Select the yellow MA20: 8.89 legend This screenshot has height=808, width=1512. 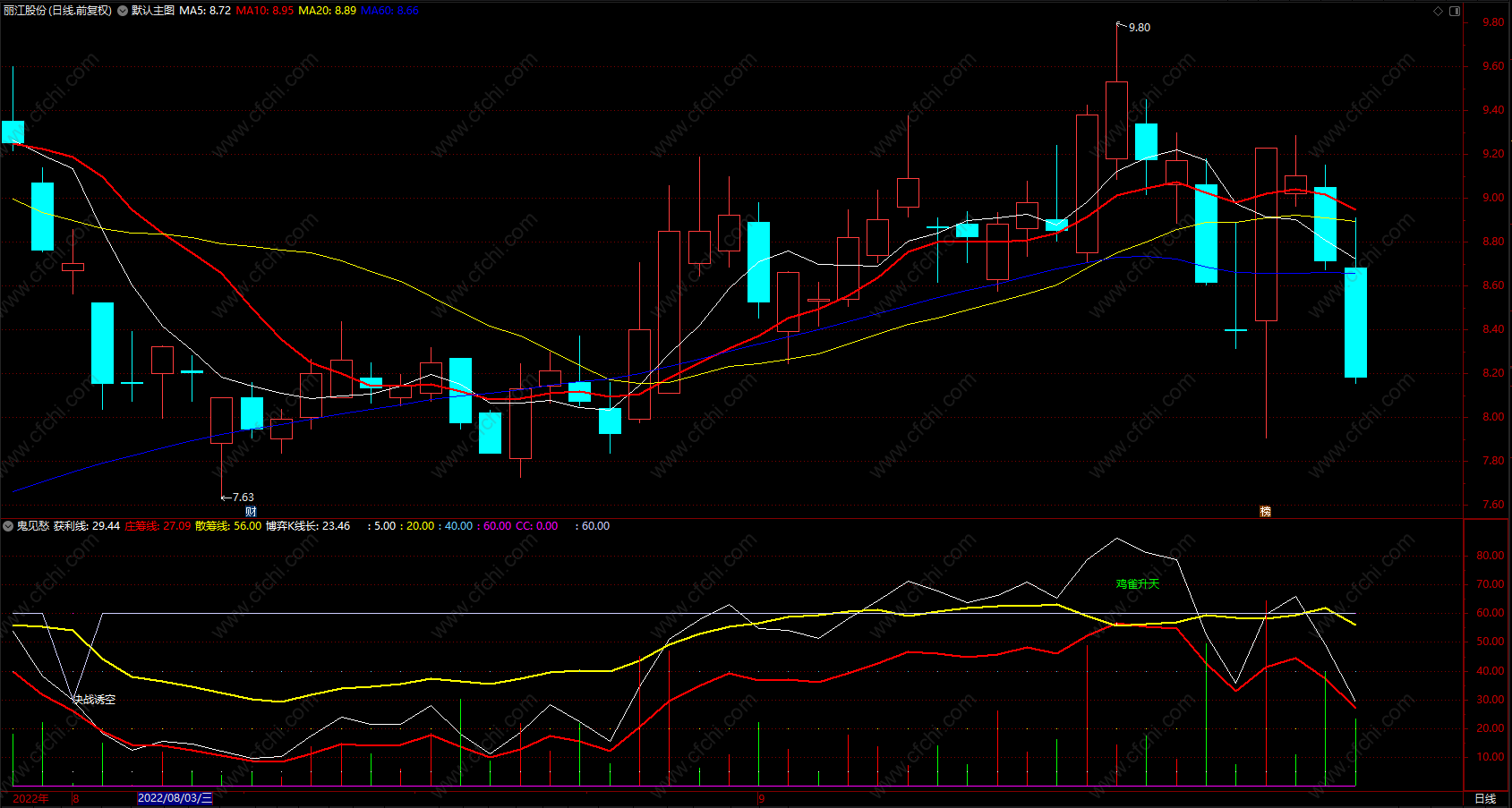point(327,11)
